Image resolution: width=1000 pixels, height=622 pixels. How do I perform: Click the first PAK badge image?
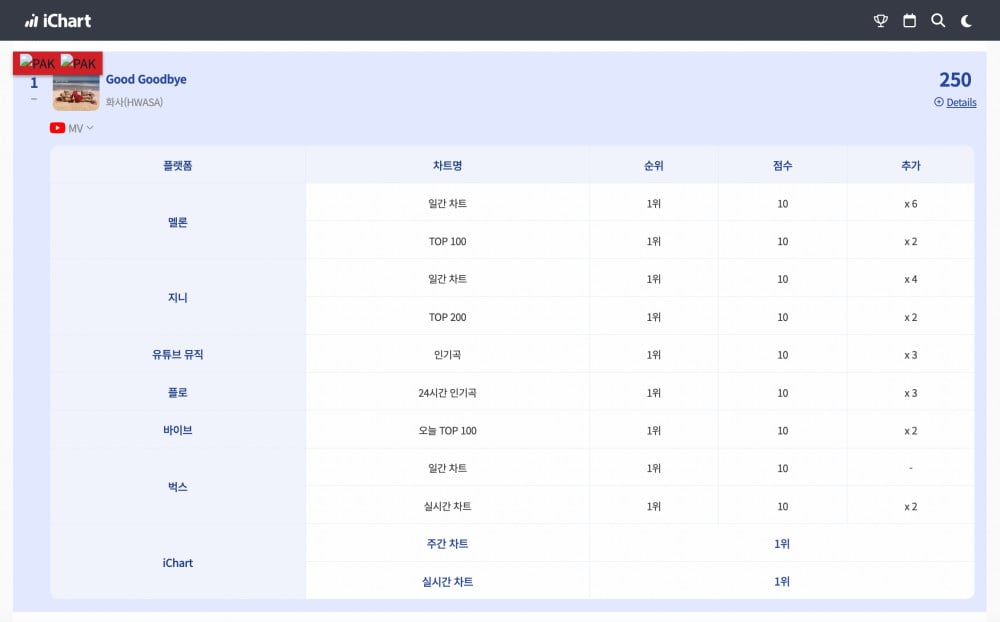click(37, 63)
